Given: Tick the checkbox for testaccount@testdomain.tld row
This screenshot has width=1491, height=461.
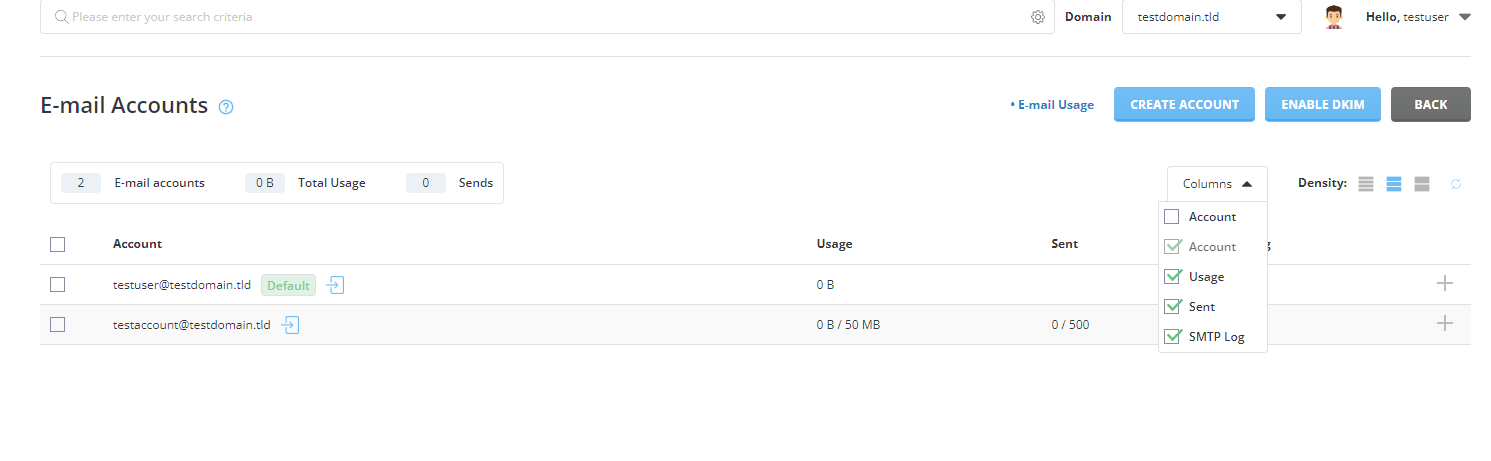Looking at the screenshot, I should coord(57,324).
